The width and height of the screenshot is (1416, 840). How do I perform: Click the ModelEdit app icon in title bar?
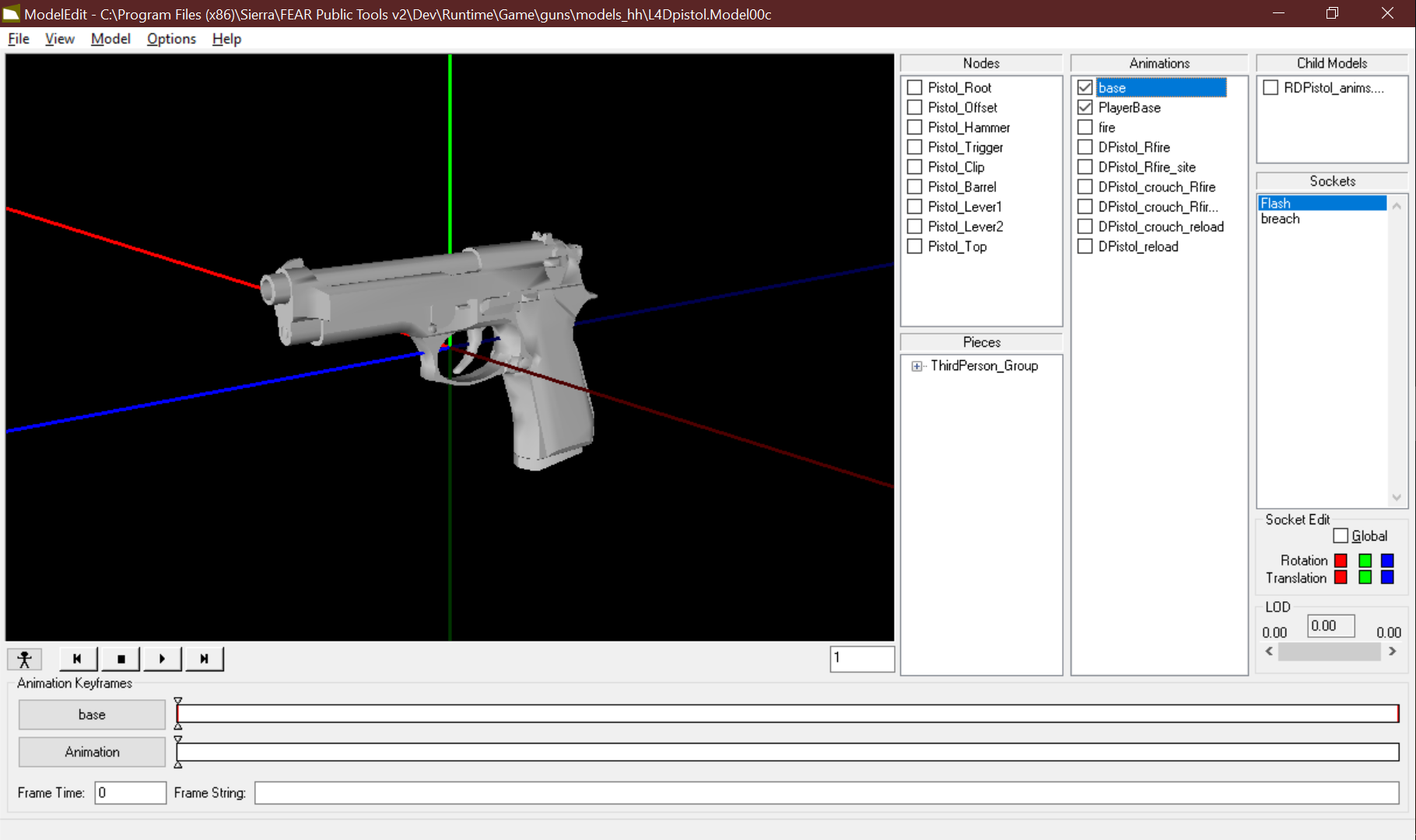tap(11, 14)
